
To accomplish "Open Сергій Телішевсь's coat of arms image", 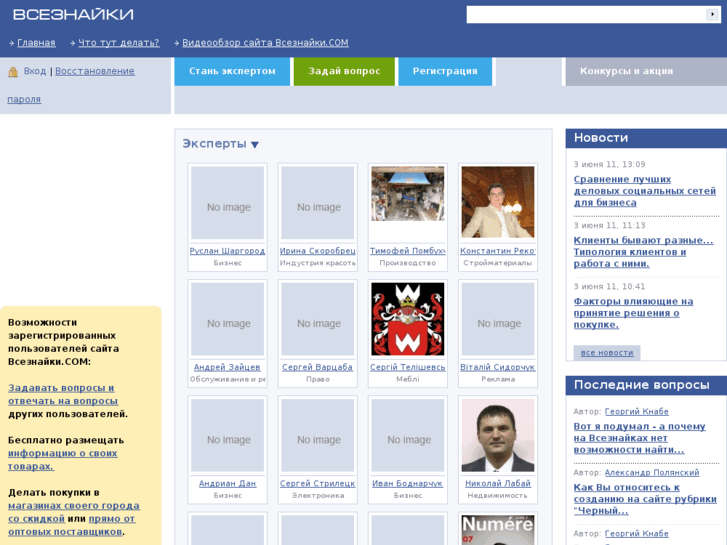I will [408, 319].
